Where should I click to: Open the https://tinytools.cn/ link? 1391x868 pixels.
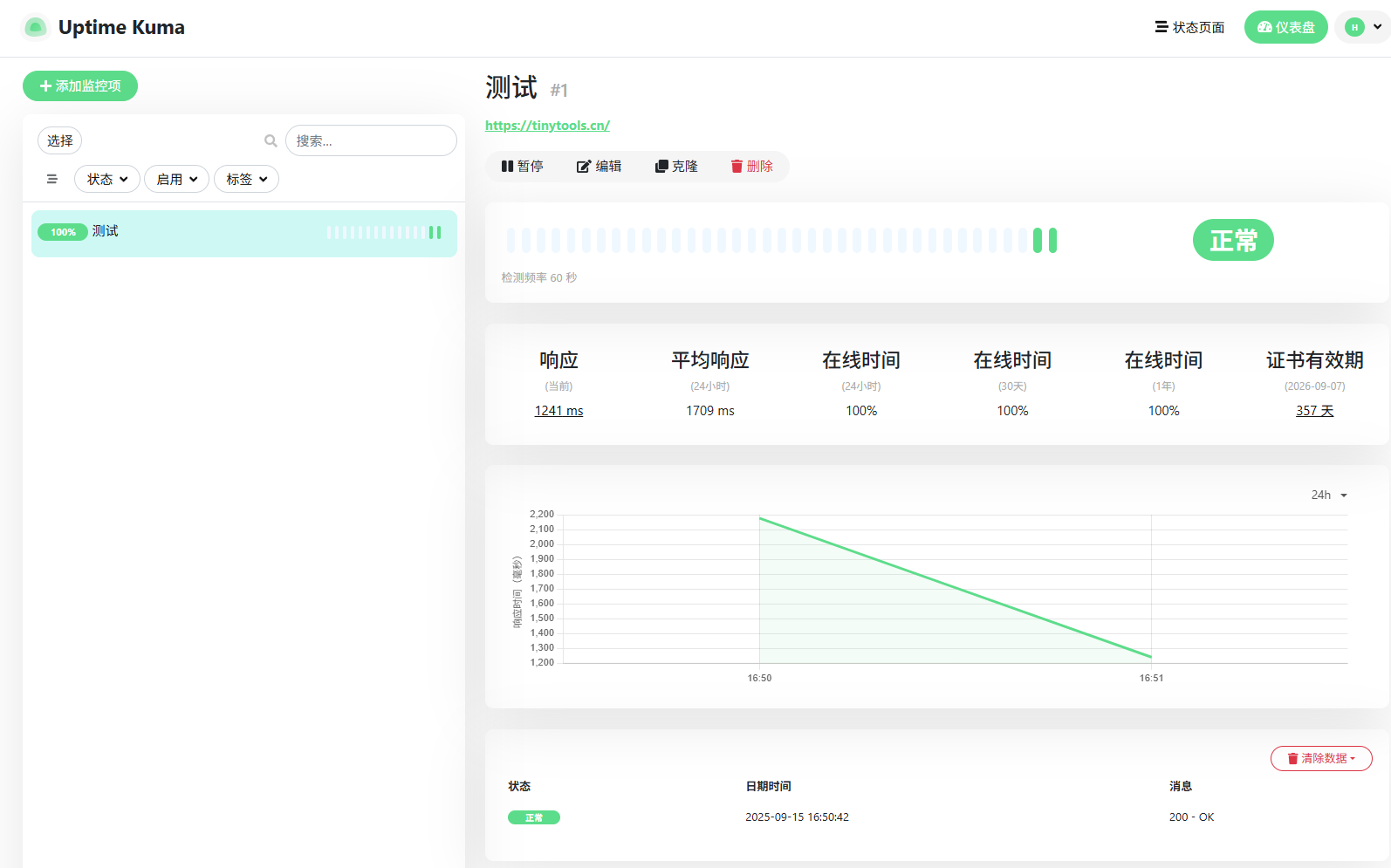547,126
